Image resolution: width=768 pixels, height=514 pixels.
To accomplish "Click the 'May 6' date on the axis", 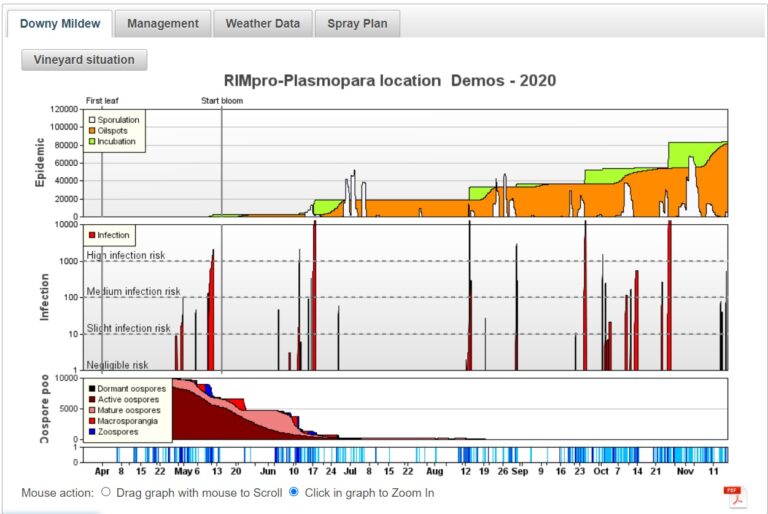I will click(187, 471).
